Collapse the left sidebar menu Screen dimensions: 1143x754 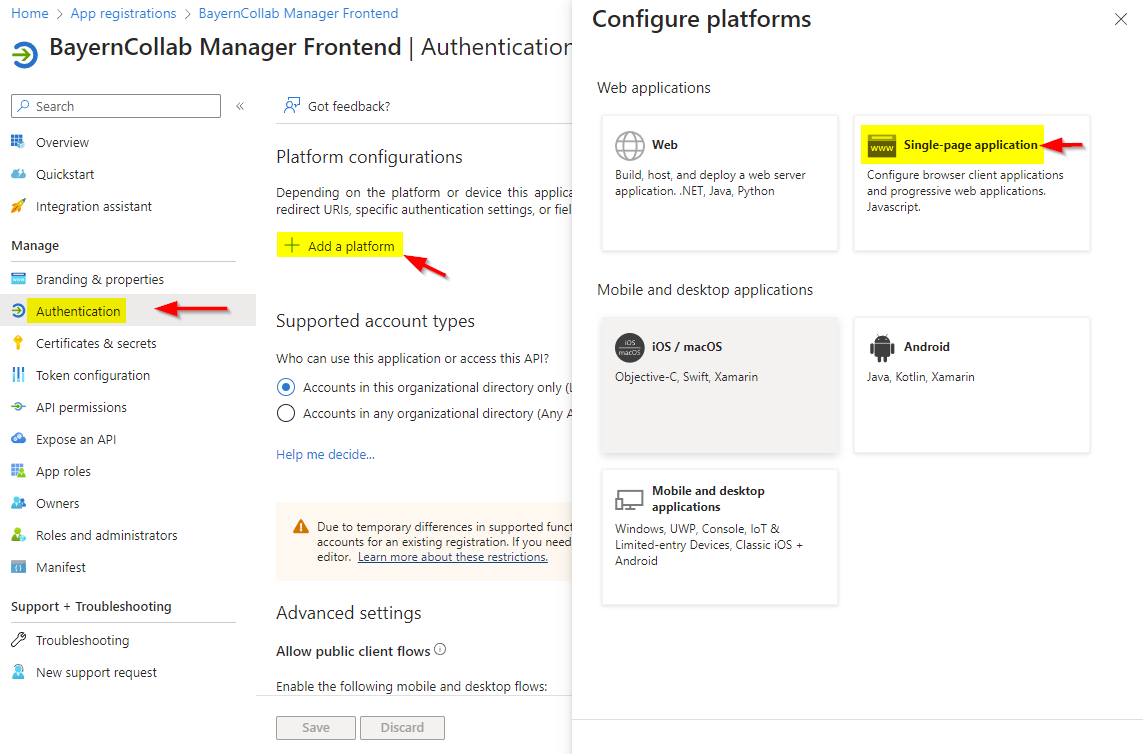click(240, 106)
